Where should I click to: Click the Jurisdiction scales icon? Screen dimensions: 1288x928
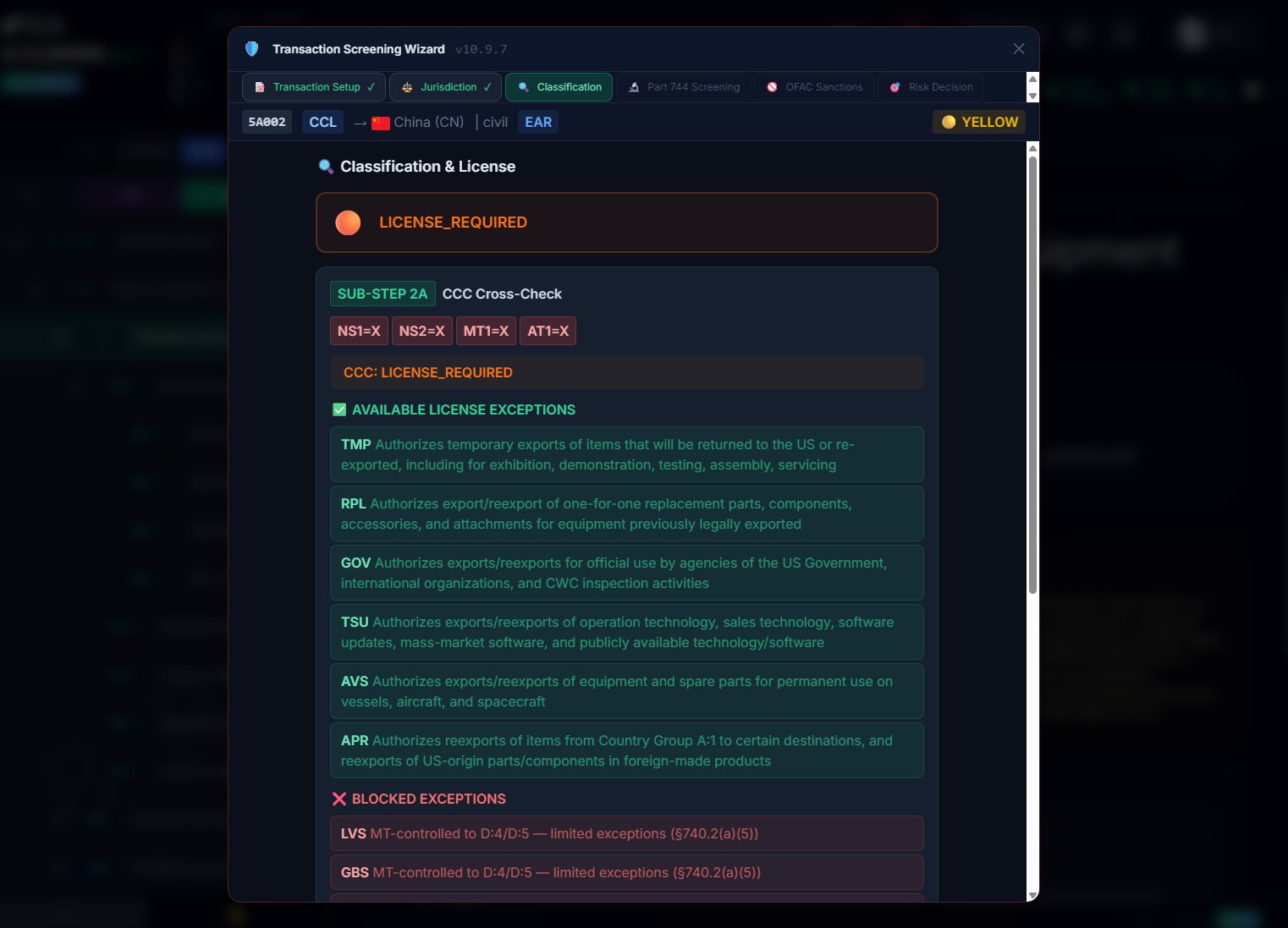(407, 87)
